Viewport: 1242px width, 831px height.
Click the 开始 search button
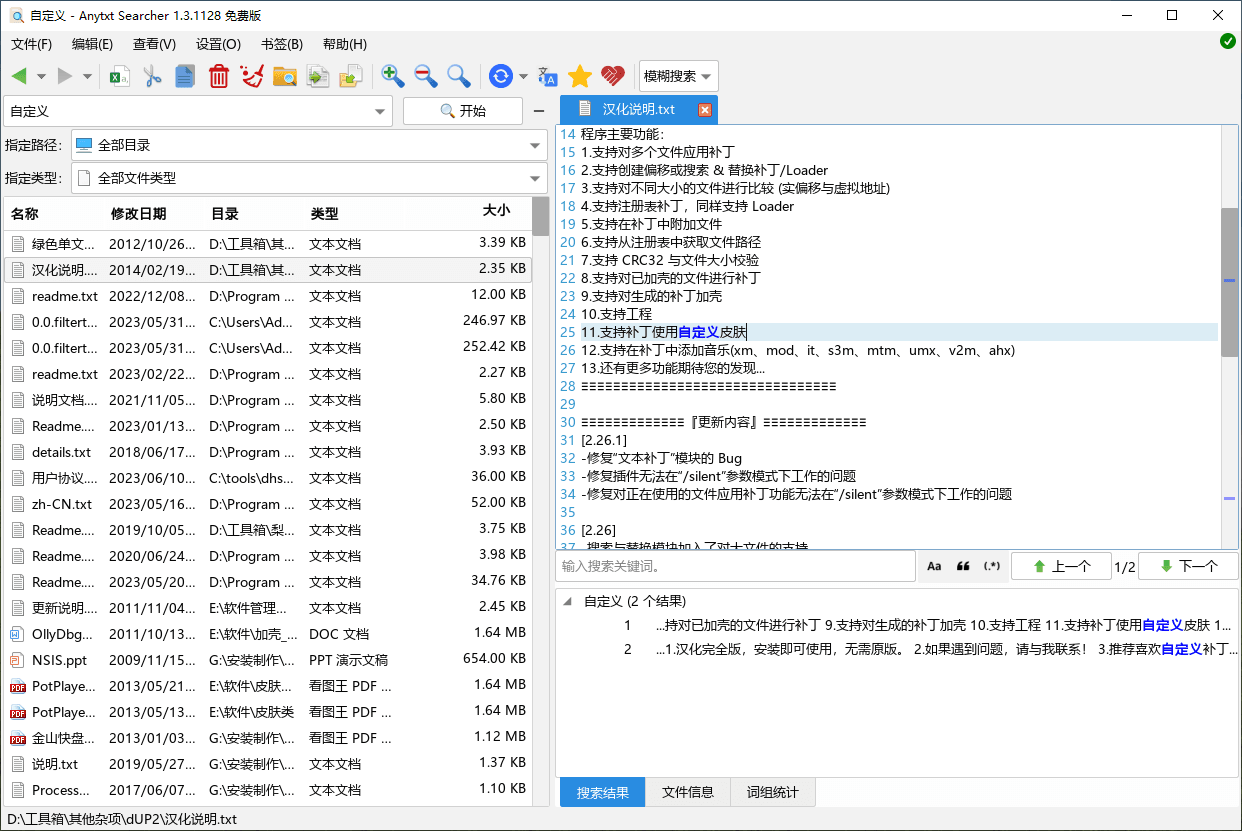click(x=463, y=111)
